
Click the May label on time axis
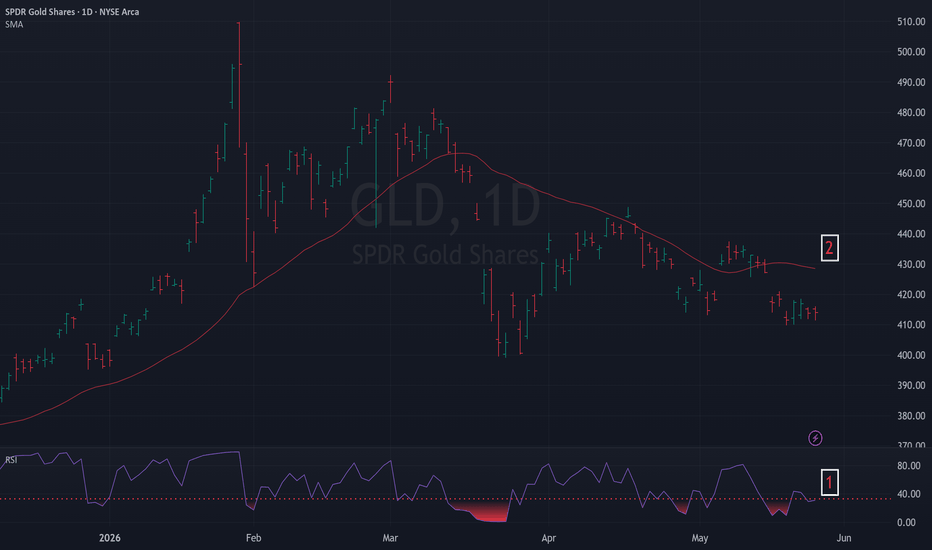click(700, 538)
